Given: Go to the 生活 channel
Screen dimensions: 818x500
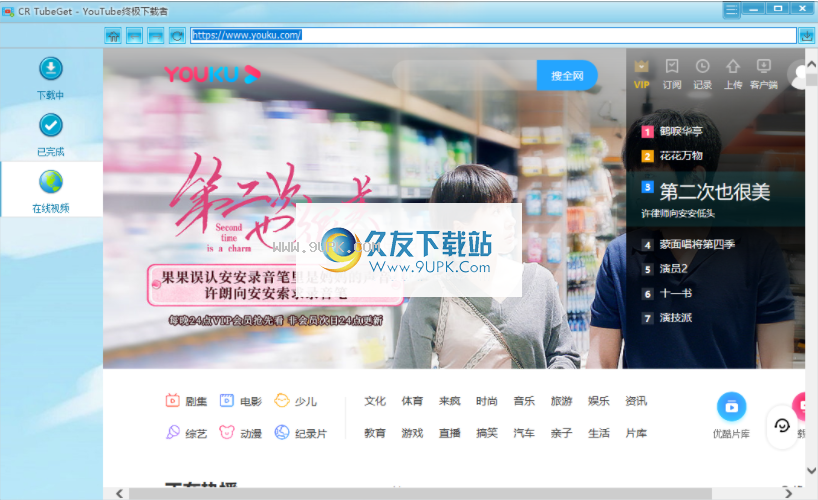Looking at the screenshot, I should (599, 433).
